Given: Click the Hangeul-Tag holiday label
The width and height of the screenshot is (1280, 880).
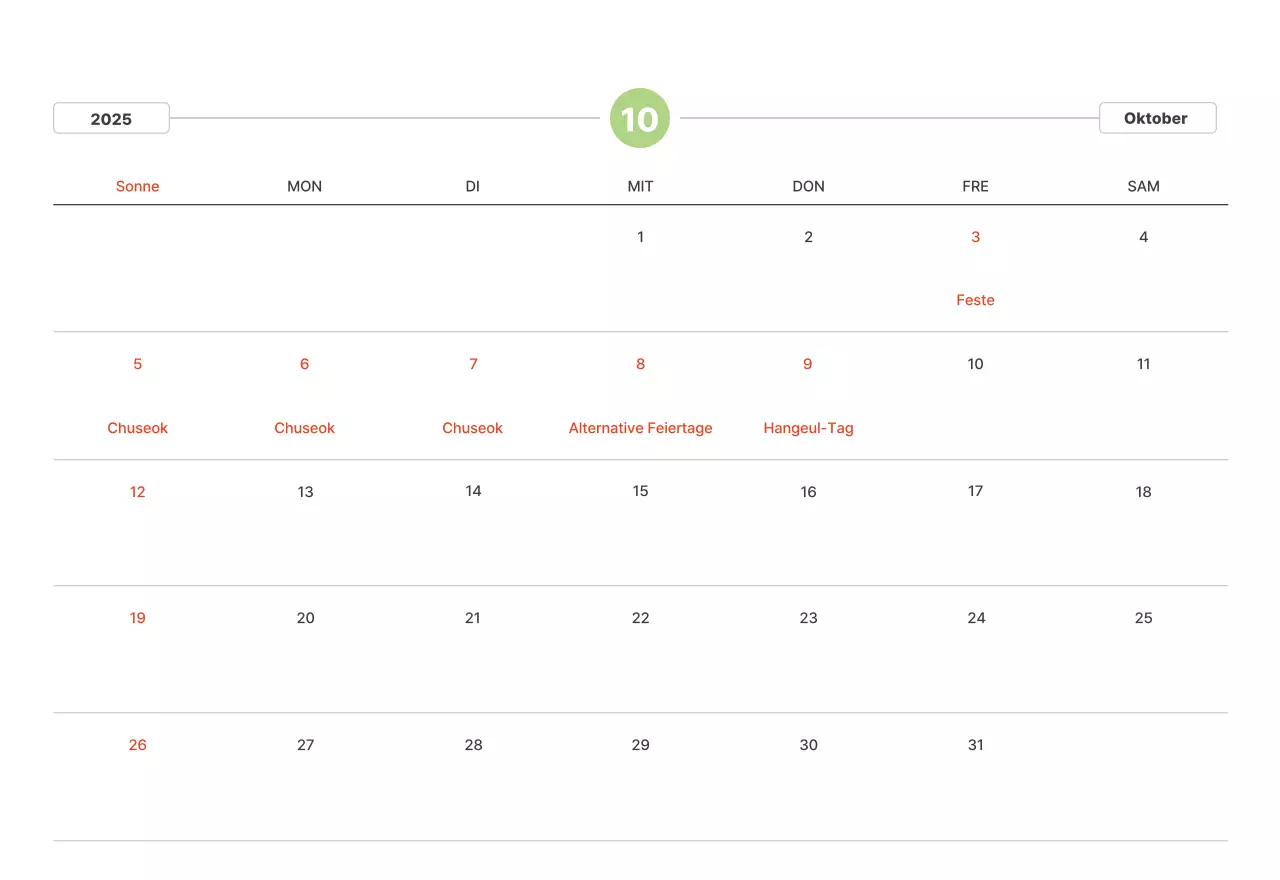Looking at the screenshot, I should pos(808,428).
